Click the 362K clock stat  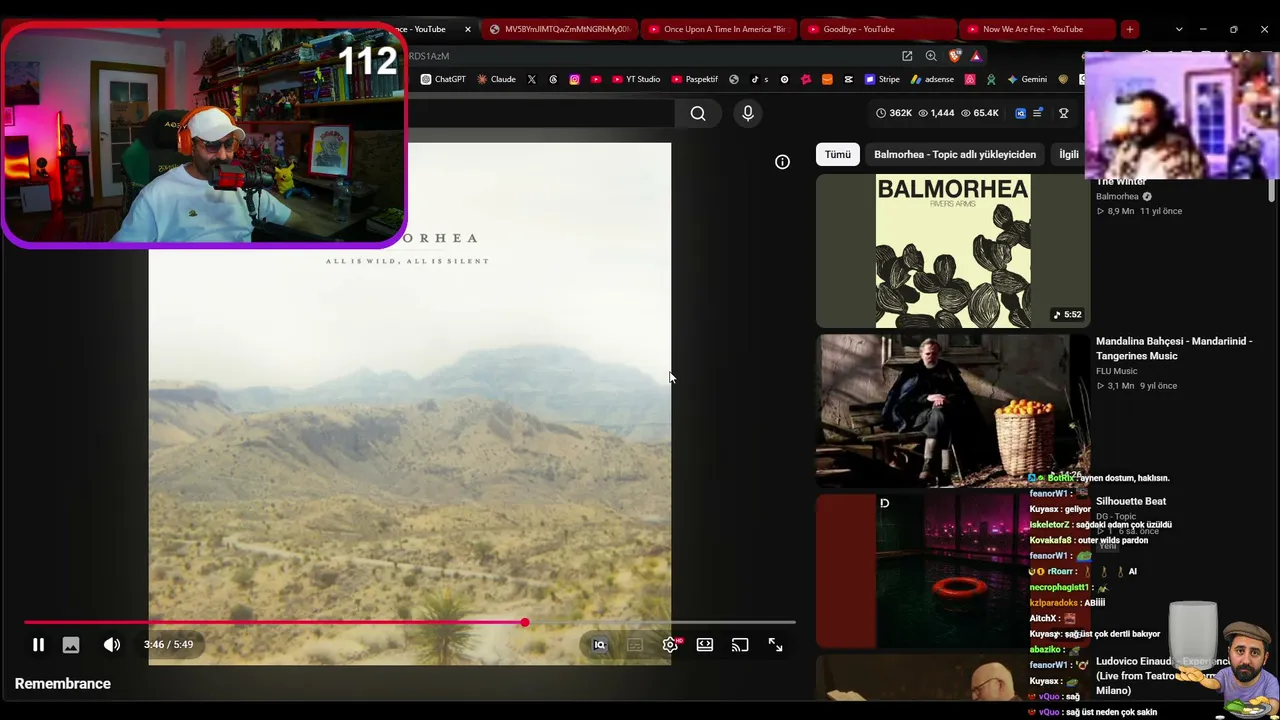894,113
